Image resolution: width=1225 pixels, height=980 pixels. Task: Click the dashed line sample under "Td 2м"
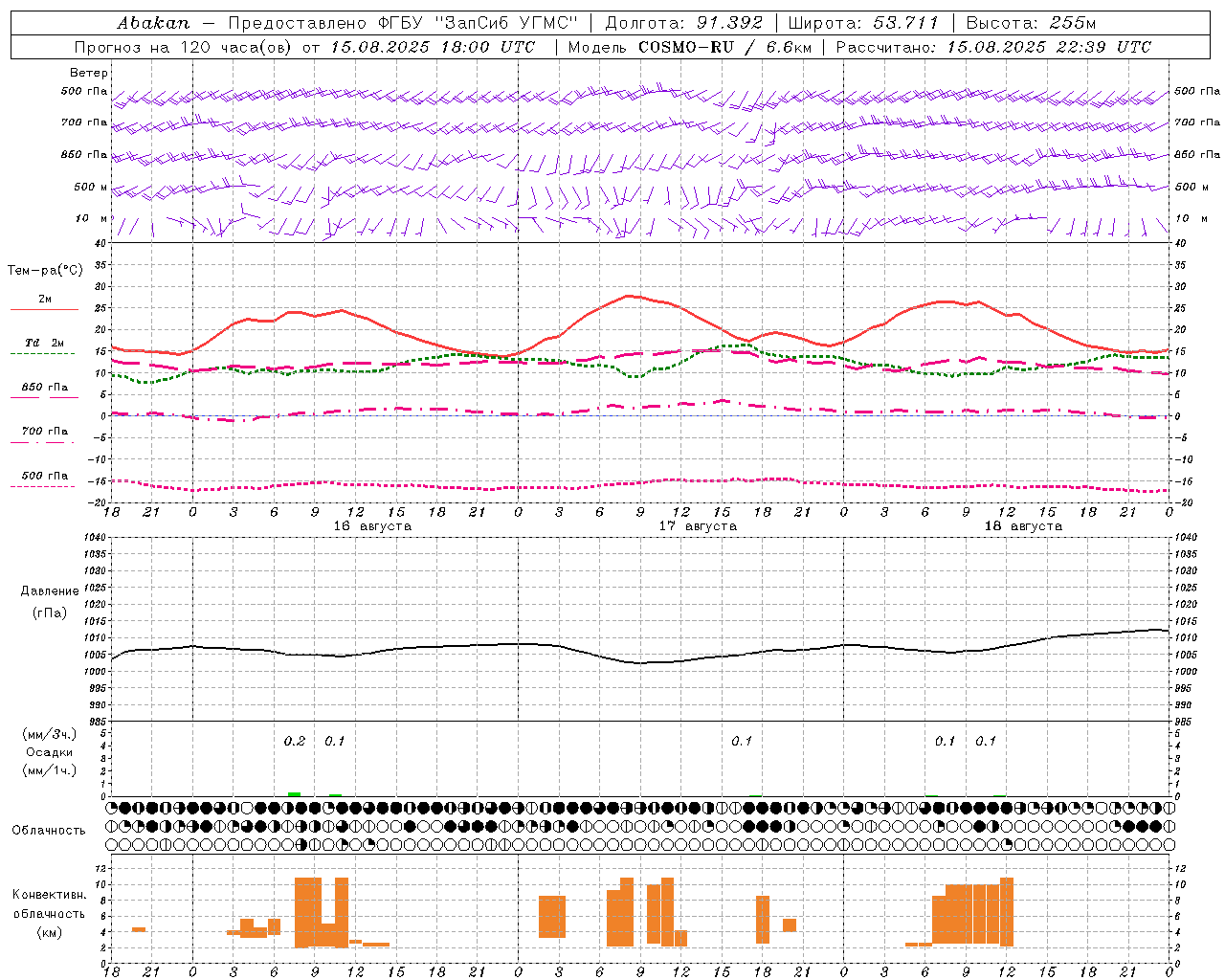click(x=42, y=354)
